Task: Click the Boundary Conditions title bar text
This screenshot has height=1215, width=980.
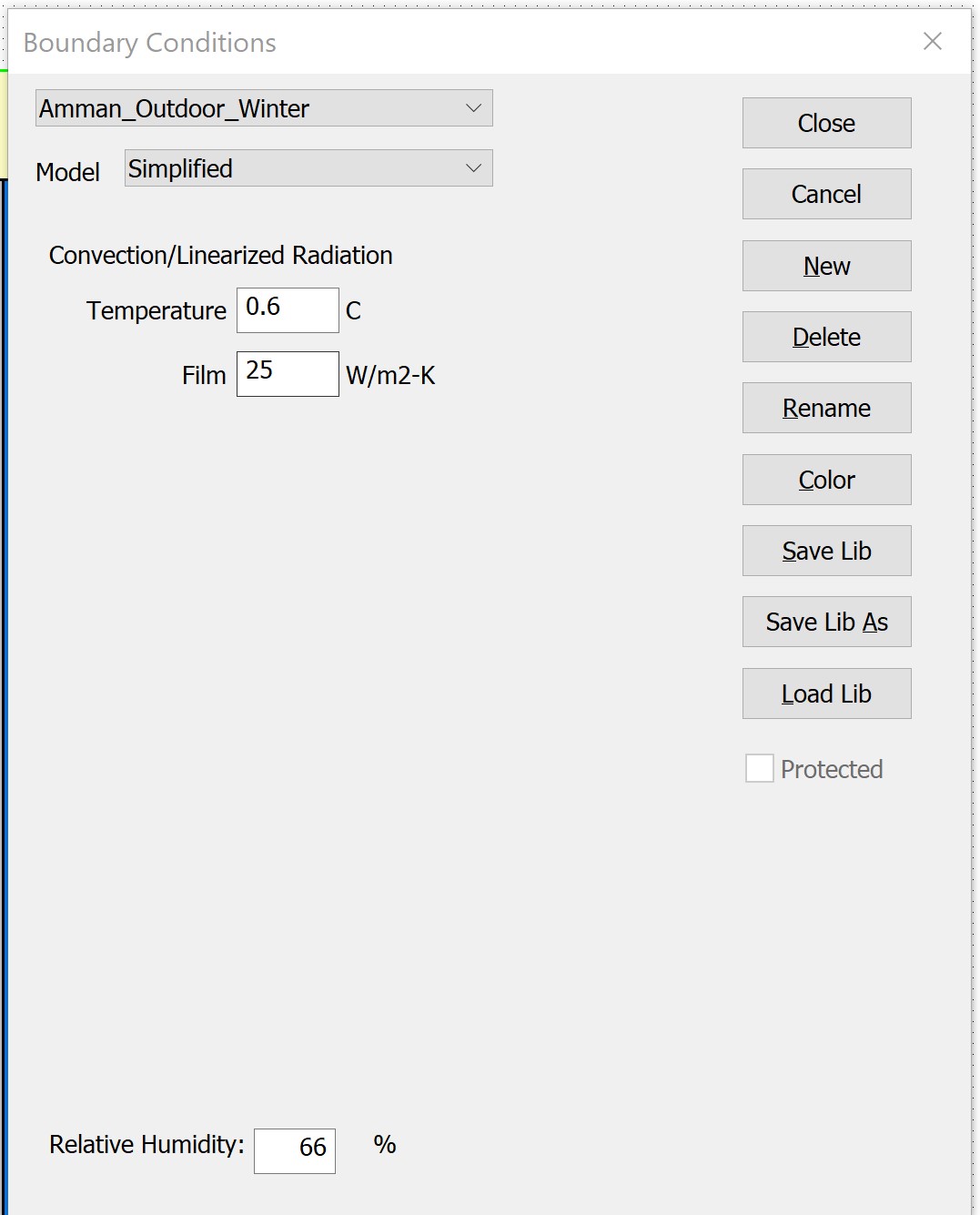Action: [150, 43]
